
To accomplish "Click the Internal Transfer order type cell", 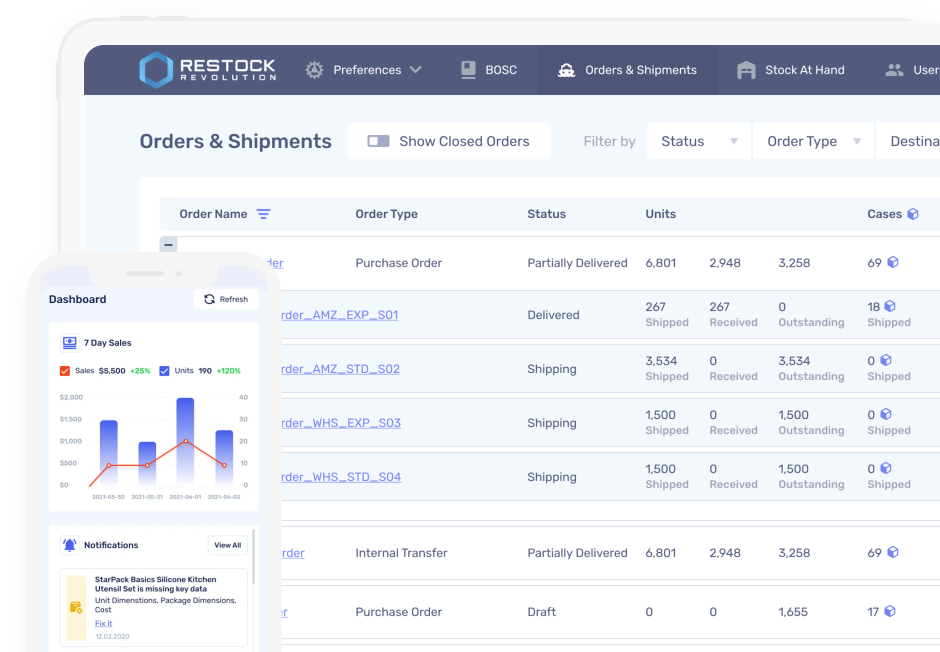I will pyautogui.click(x=401, y=553).
